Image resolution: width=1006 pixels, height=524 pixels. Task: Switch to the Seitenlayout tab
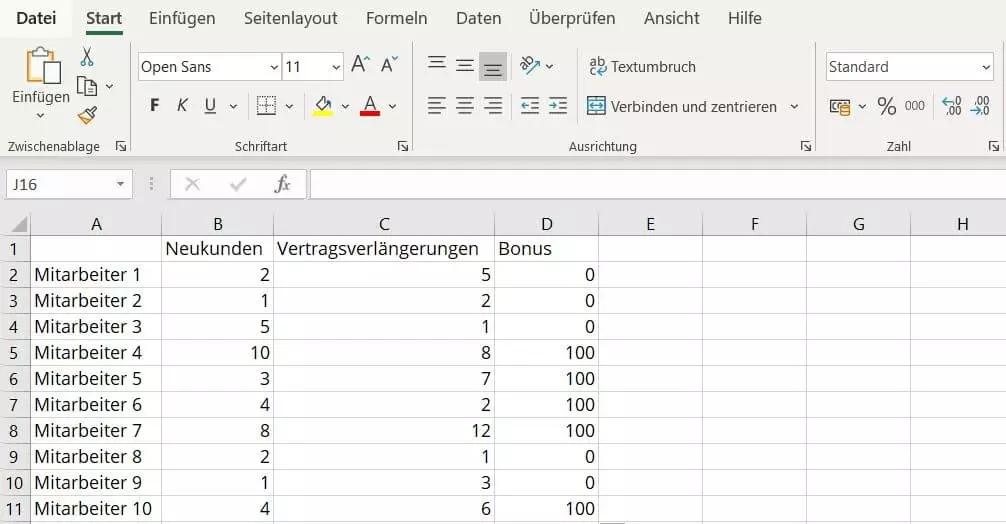(291, 18)
